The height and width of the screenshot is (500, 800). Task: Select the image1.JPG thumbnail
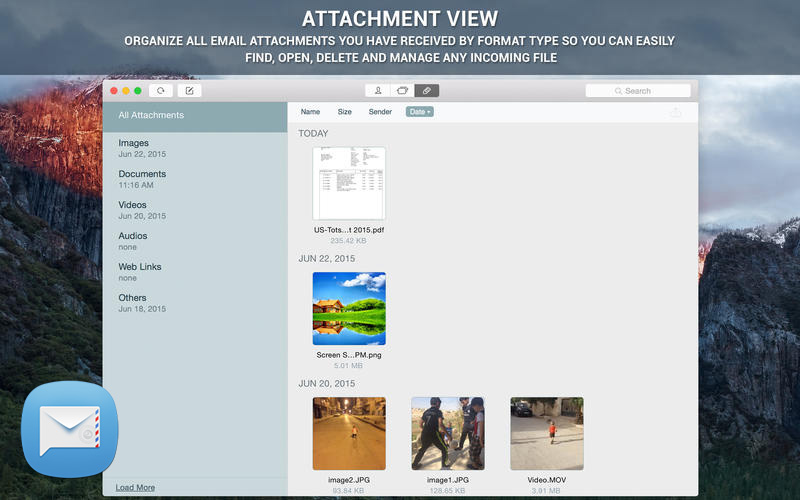[x=448, y=434]
